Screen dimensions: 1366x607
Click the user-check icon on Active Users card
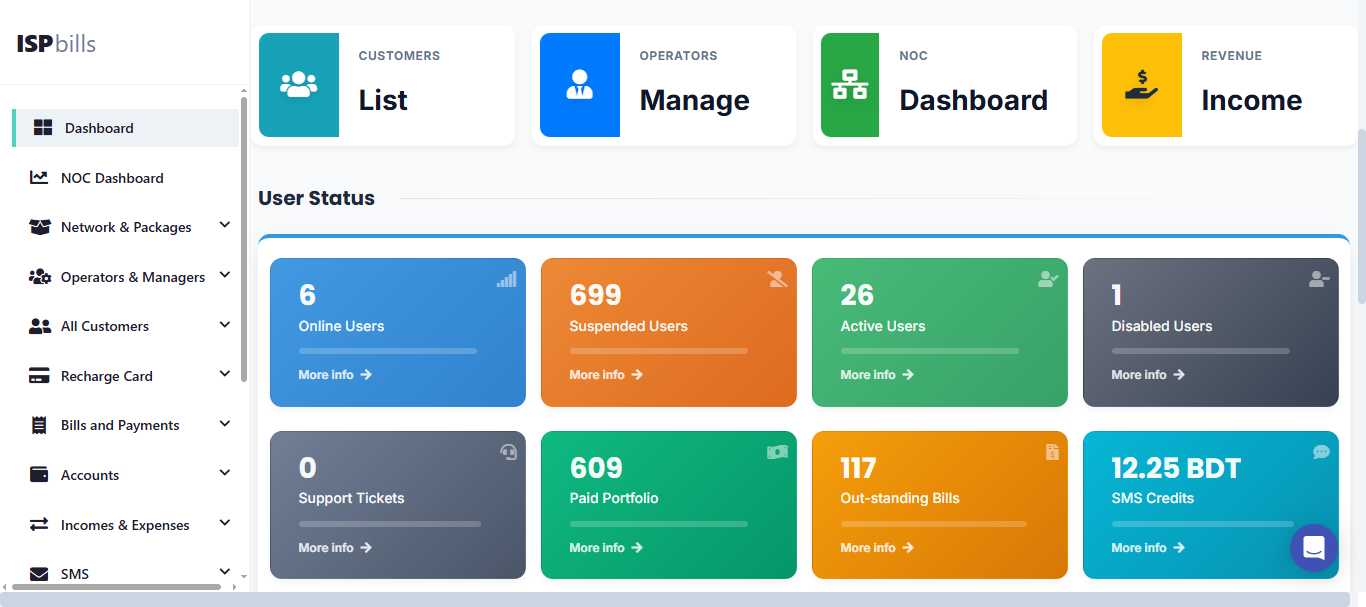tap(1048, 280)
